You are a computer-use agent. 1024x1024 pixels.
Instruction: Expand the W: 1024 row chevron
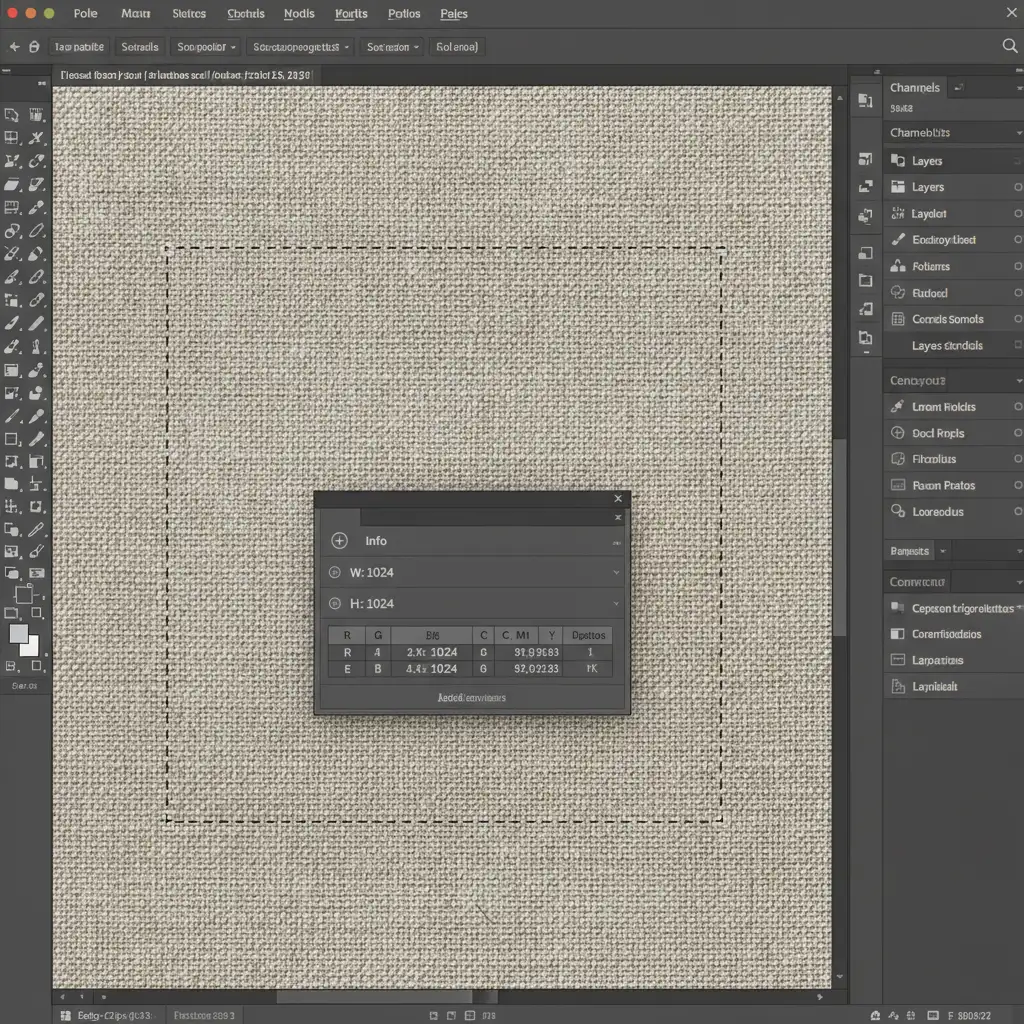click(x=616, y=573)
